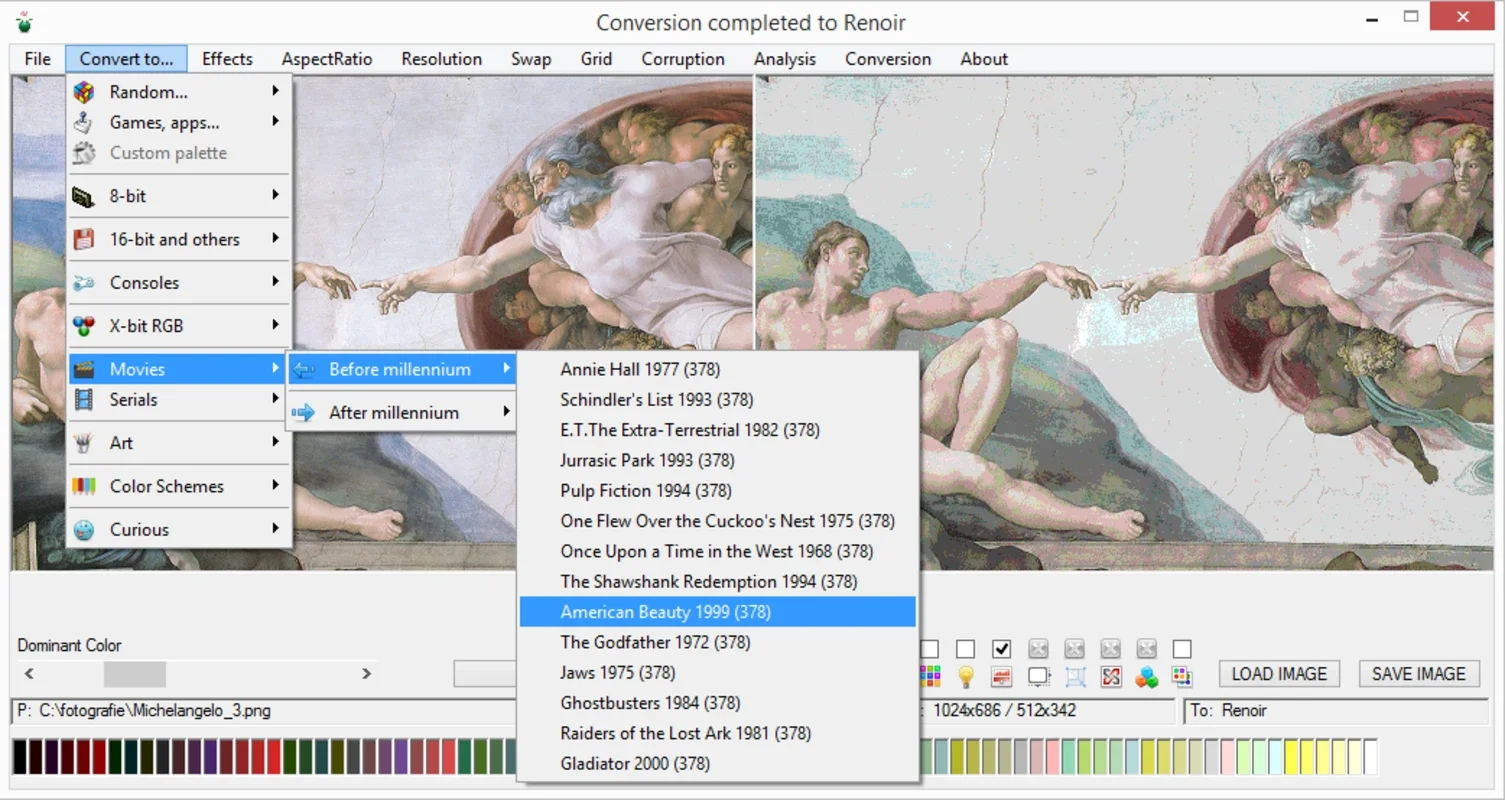The width and height of the screenshot is (1505, 800).
Task: Click the color grid icon in the bottom toolbar
Action: coord(930,677)
